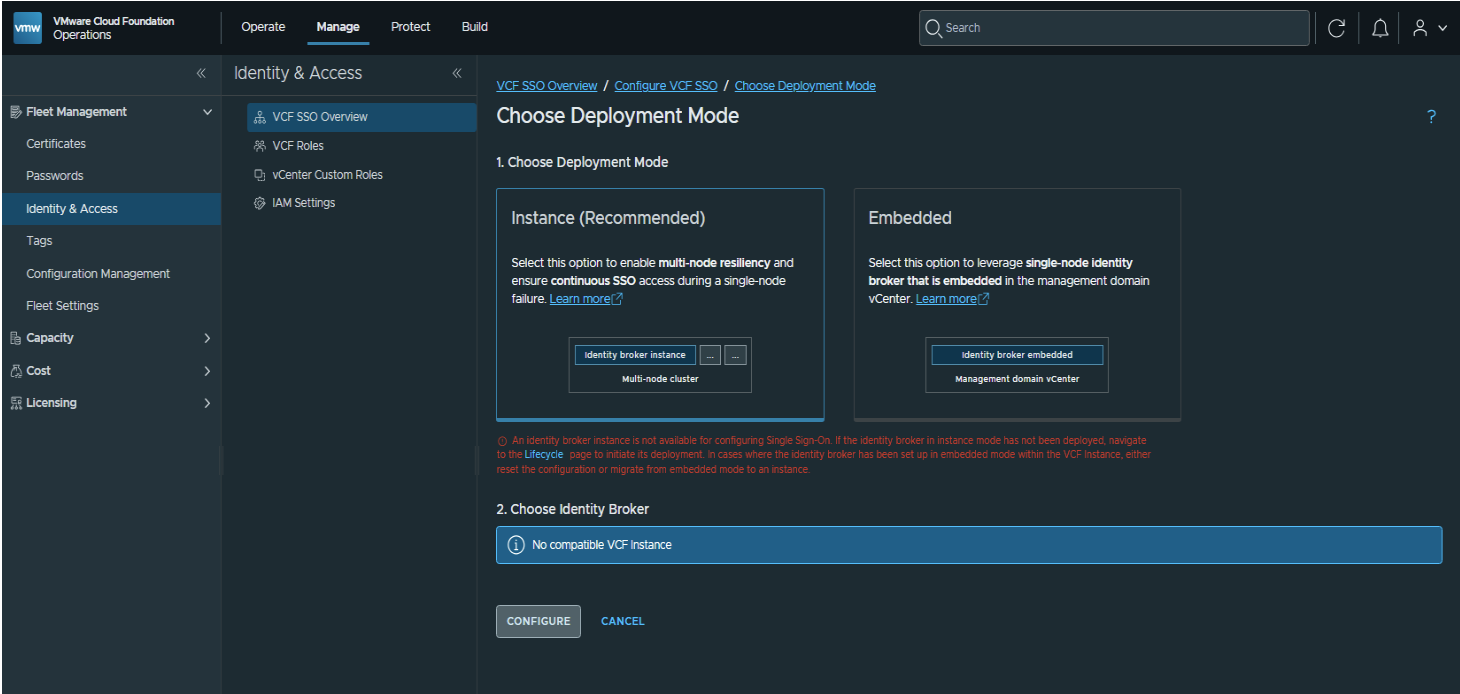Open IAM Settings gear item

[303, 203]
